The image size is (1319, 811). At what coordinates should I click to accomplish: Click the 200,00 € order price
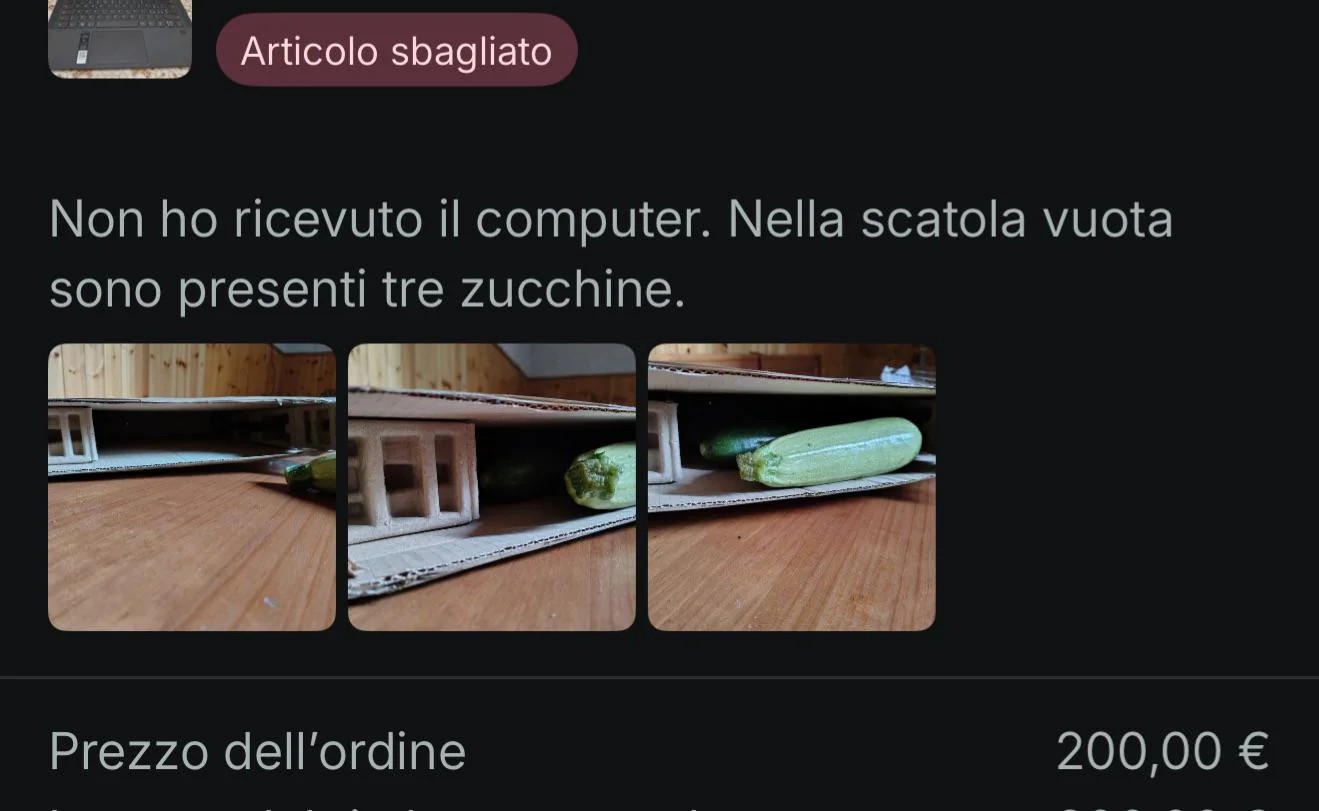1162,751
